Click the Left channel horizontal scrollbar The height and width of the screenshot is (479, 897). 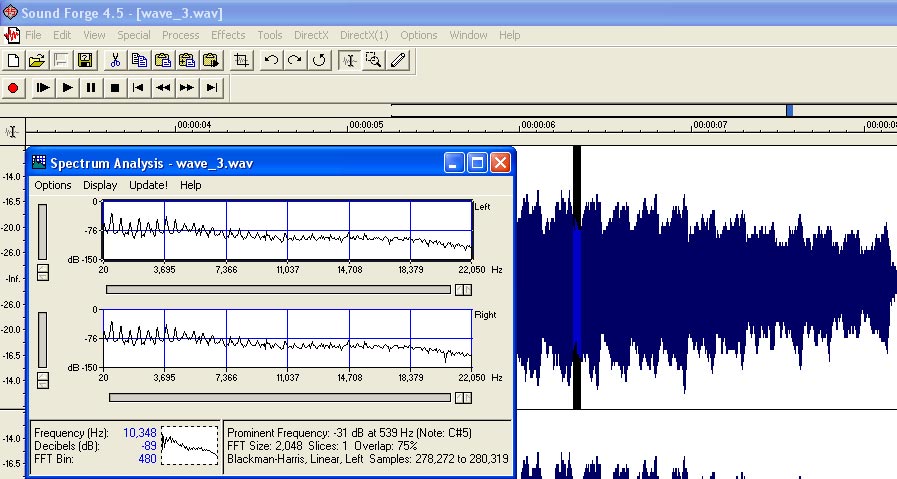278,290
